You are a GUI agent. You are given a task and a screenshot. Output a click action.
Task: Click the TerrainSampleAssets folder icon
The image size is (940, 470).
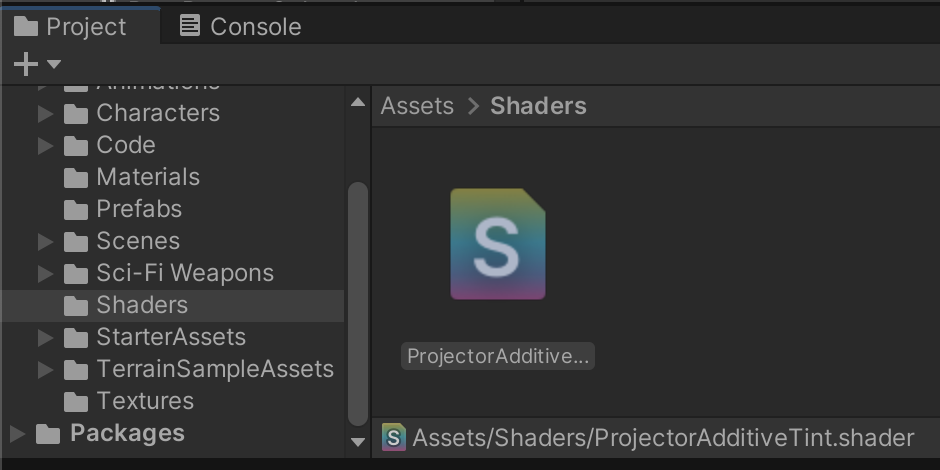coord(76,370)
